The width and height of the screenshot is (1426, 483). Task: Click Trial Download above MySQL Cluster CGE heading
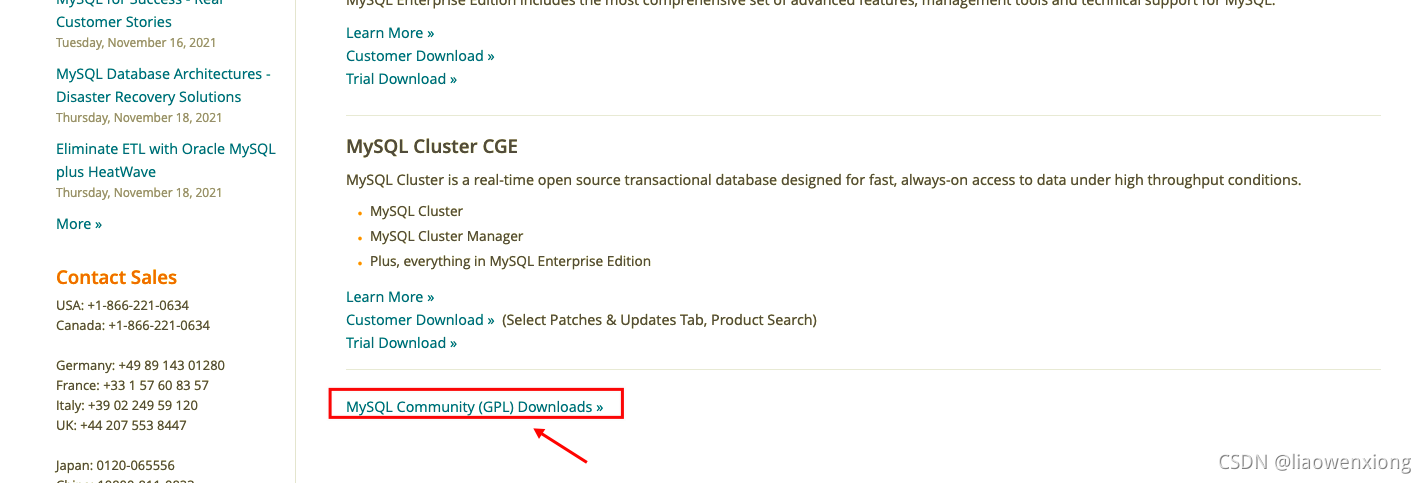(x=401, y=79)
